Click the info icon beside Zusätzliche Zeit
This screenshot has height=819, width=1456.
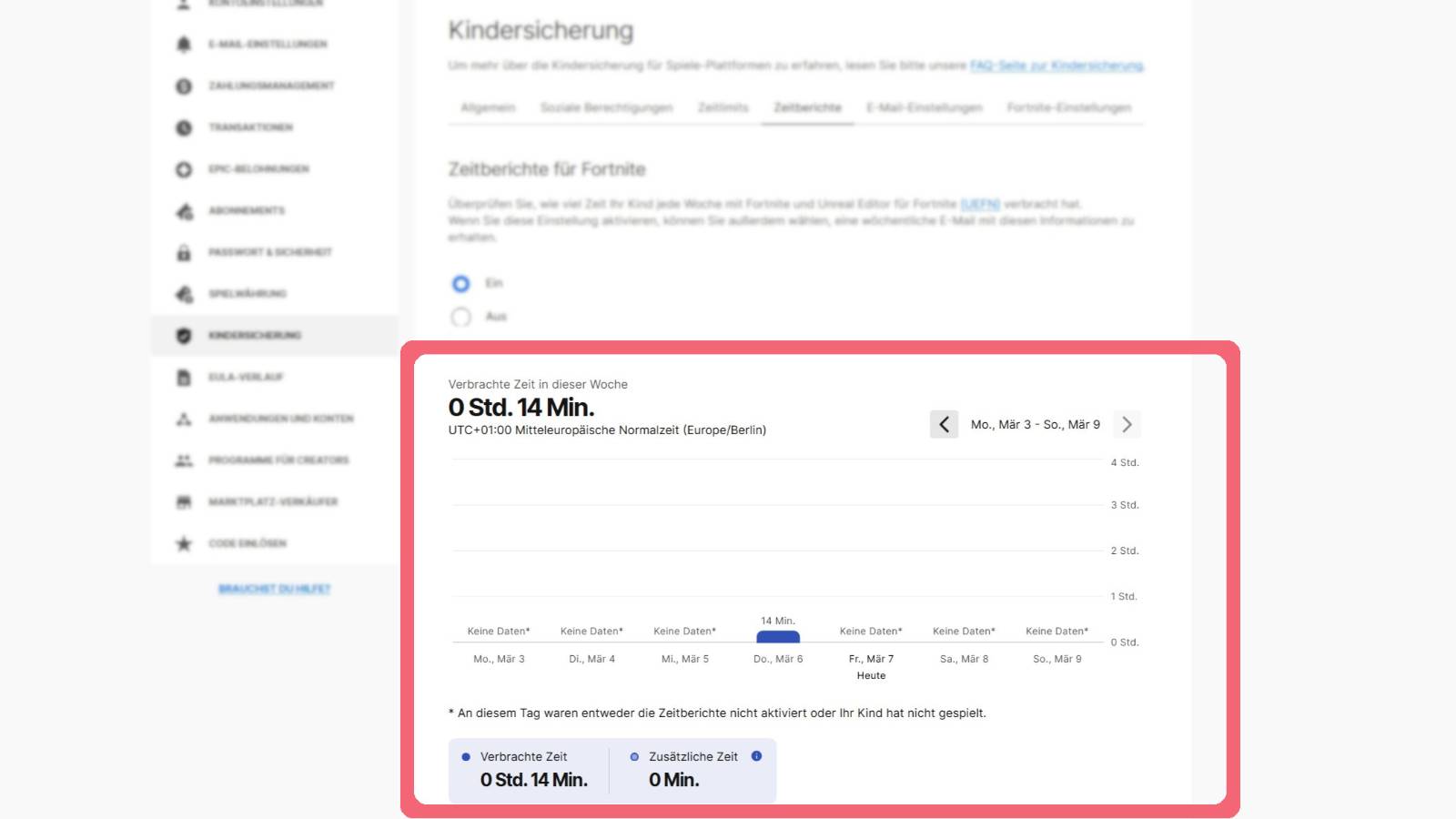click(x=756, y=756)
